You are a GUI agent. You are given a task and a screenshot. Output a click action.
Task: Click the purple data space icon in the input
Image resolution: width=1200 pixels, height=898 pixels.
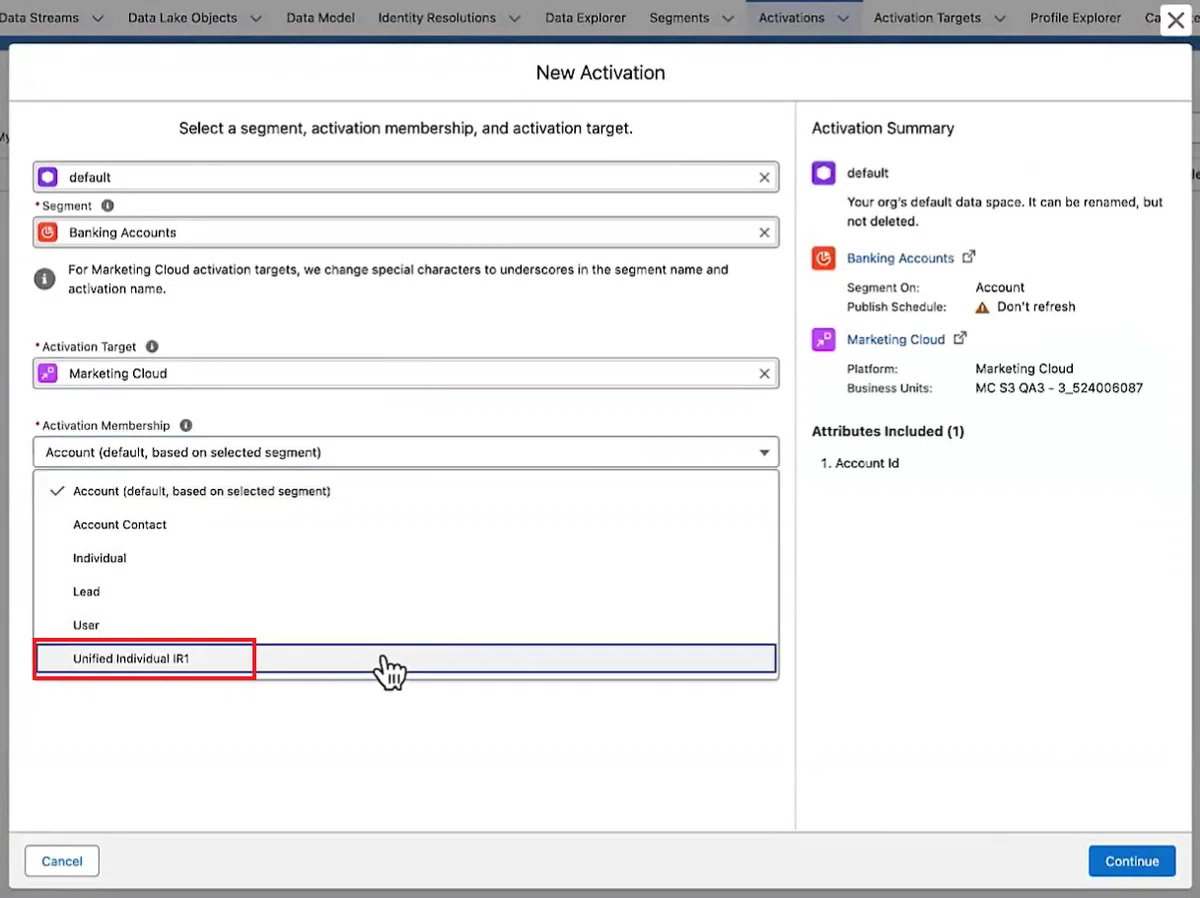click(48, 177)
